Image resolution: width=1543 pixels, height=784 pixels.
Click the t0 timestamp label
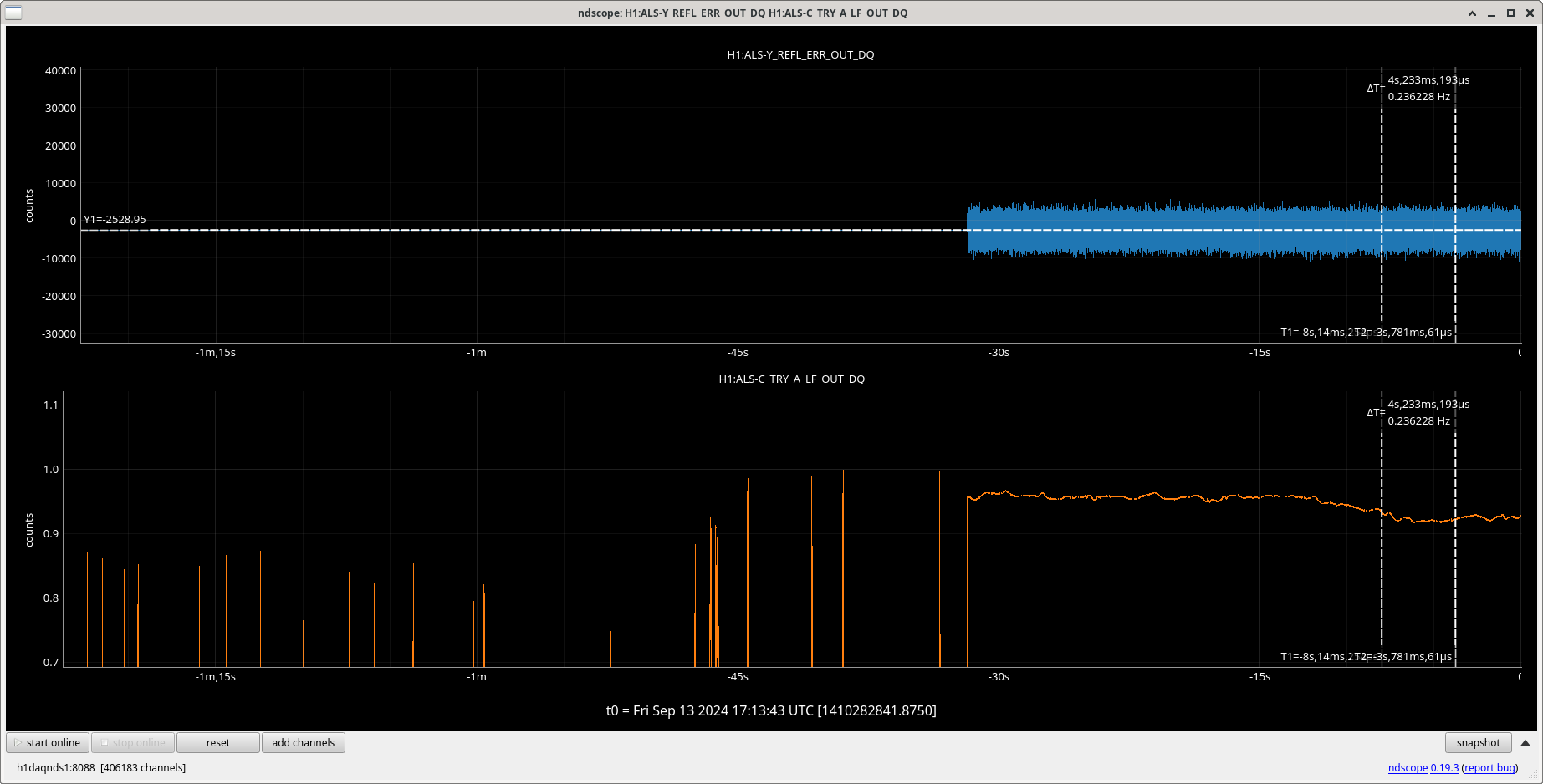tap(771, 710)
